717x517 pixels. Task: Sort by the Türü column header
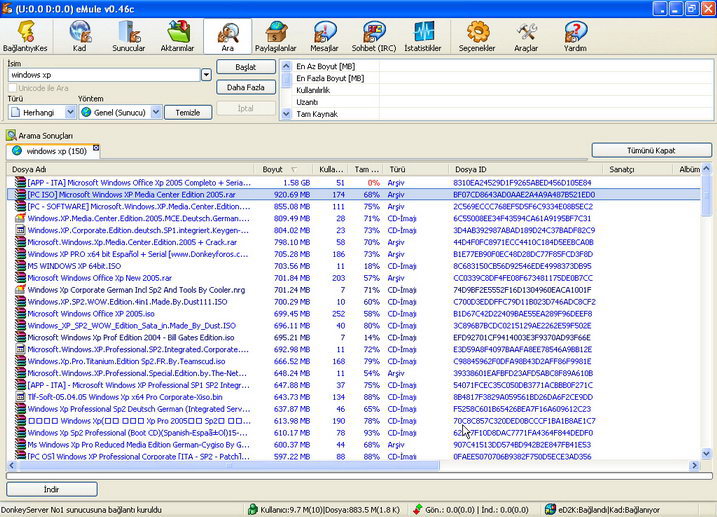[416, 169]
